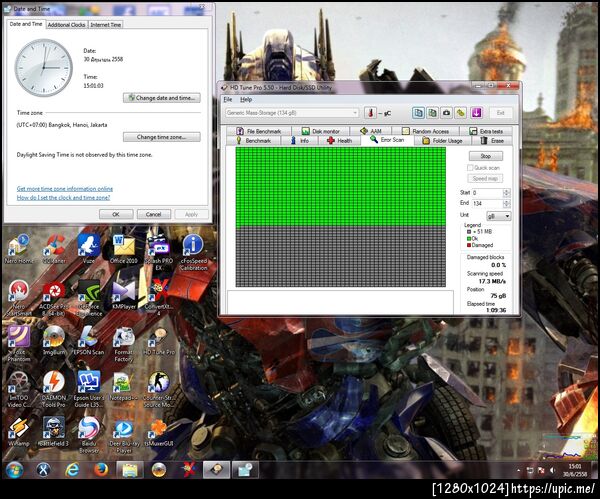Image resolution: width=600 pixels, height=499 pixels.
Task: Open the Unit gB dropdown
Action: click(499, 216)
